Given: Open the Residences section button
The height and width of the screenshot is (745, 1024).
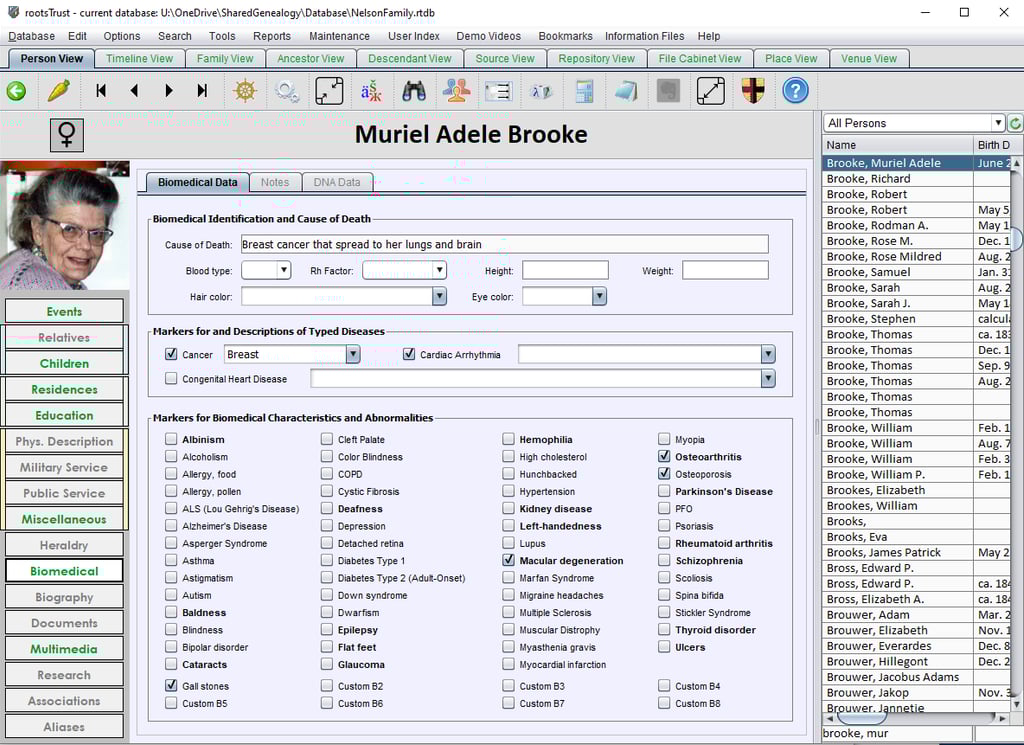Looking at the screenshot, I should [x=64, y=389].
